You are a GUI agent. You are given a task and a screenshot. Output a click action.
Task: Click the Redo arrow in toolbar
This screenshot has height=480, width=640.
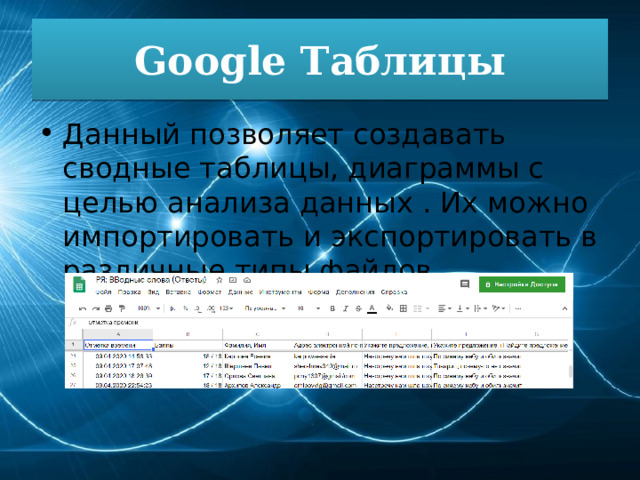[96, 309]
